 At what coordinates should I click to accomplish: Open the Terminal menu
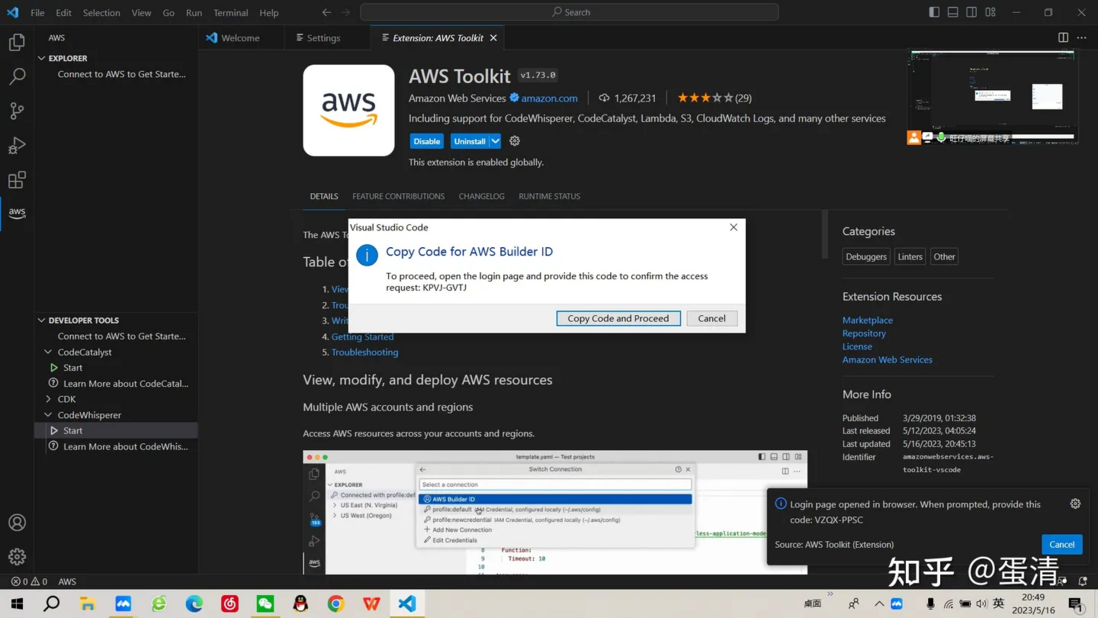230,13
